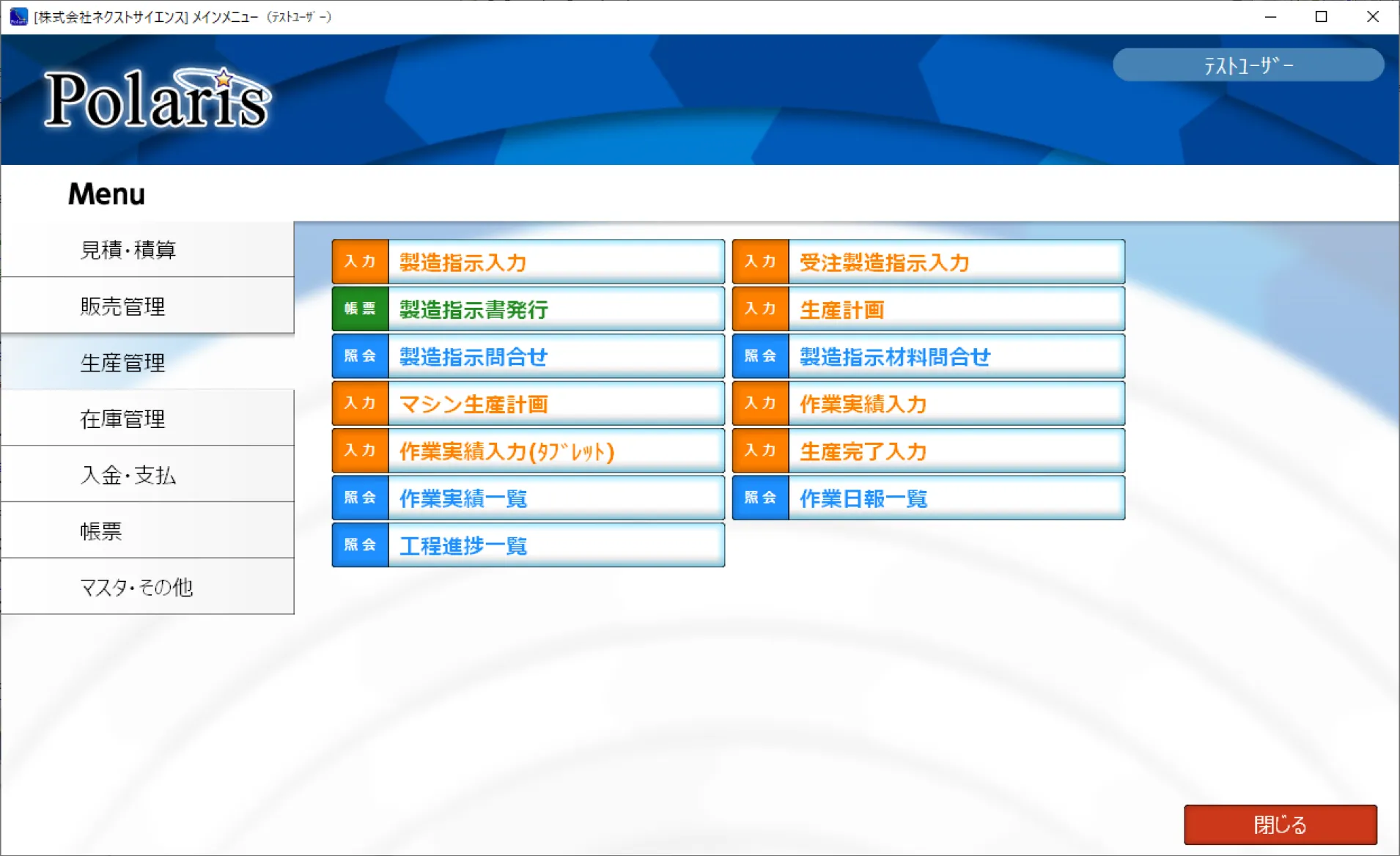Open the 在庫管理 menu category

147,418
